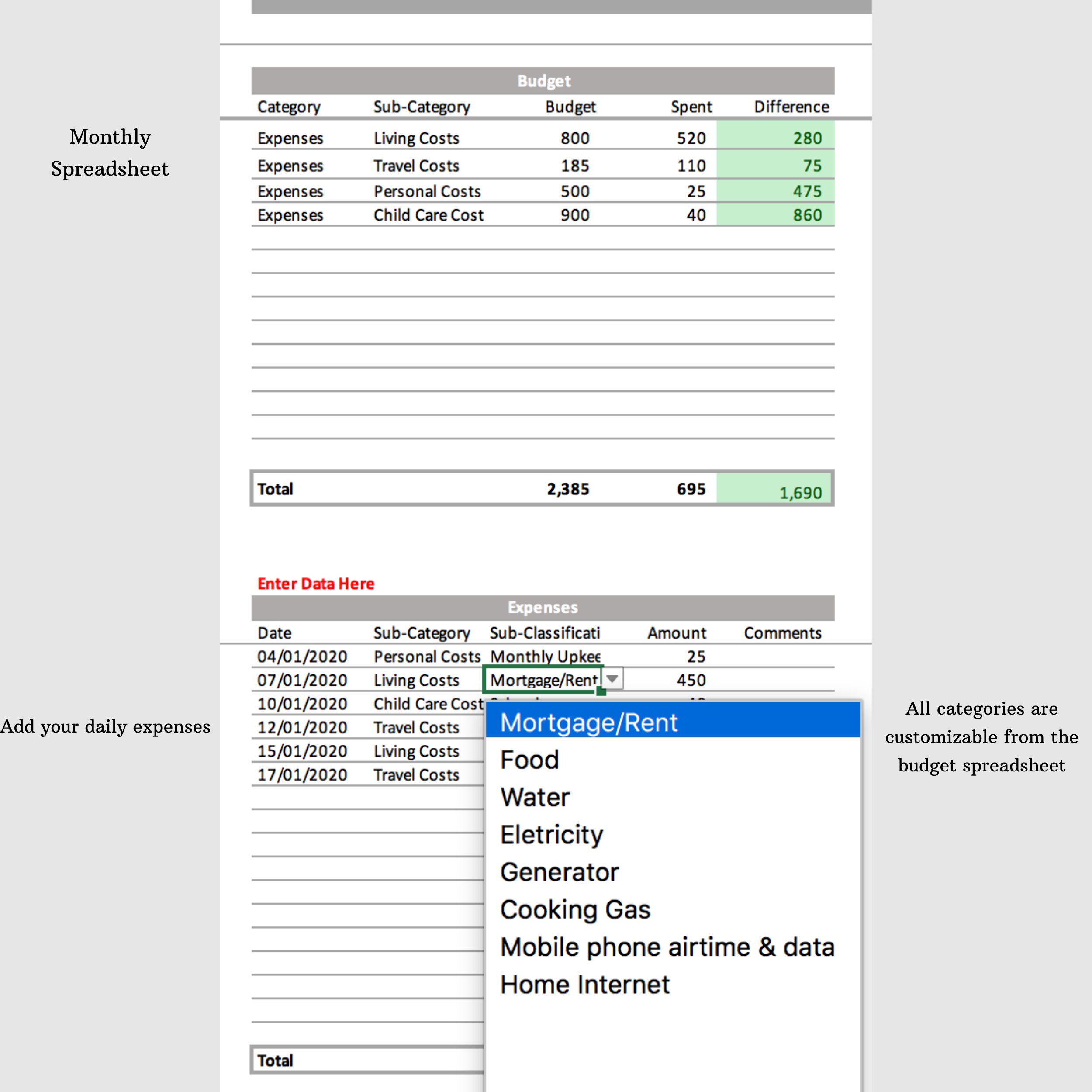The width and height of the screenshot is (1092, 1092).
Task: Choose Food in the sub-classification dropdown
Action: [529, 760]
